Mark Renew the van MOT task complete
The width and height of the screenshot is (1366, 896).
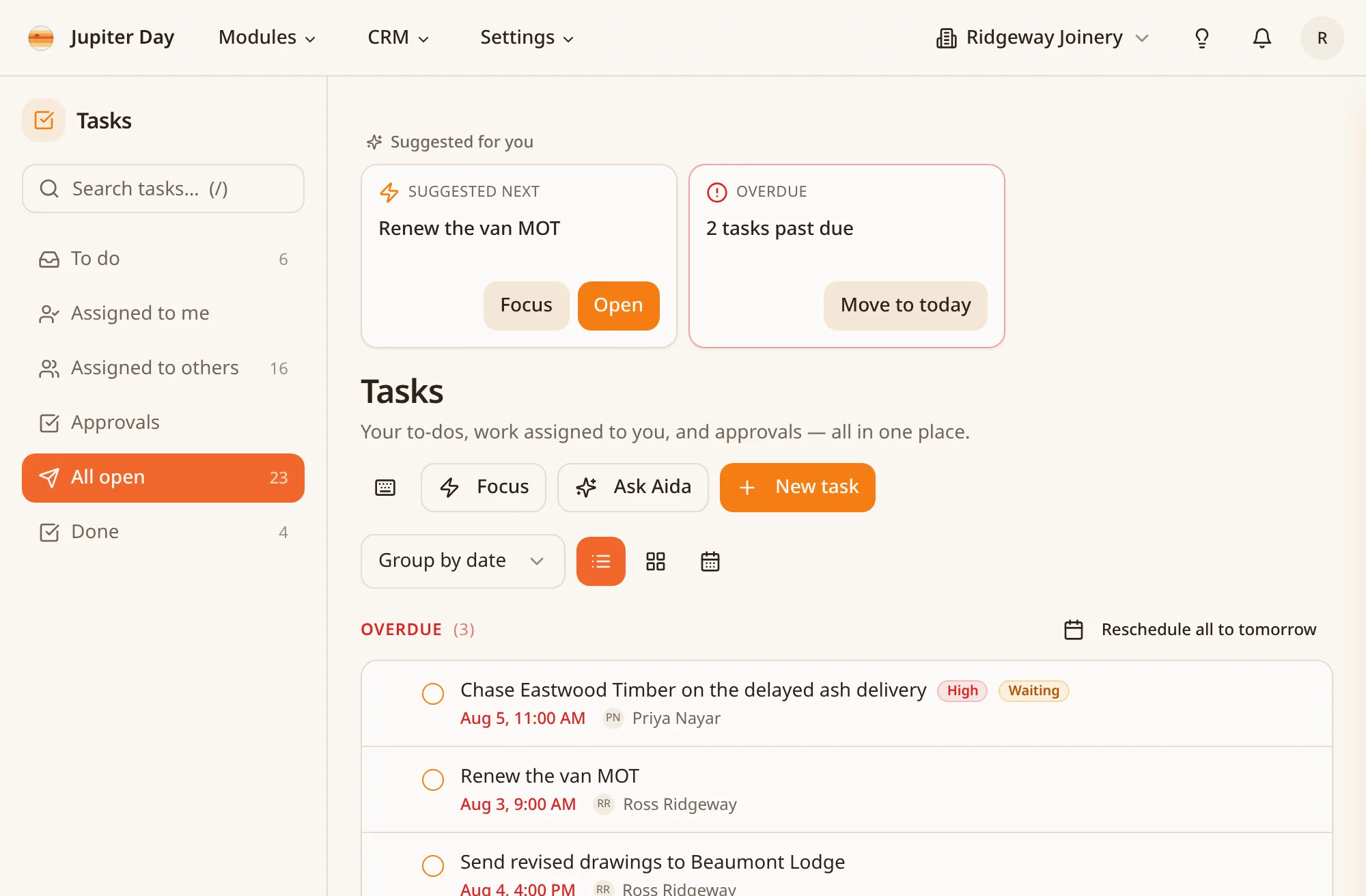[x=433, y=779]
